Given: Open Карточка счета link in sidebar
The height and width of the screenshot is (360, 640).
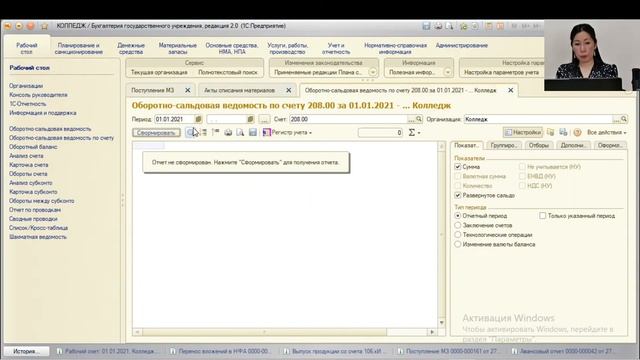Looking at the screenshot, I should coord(29,165).
